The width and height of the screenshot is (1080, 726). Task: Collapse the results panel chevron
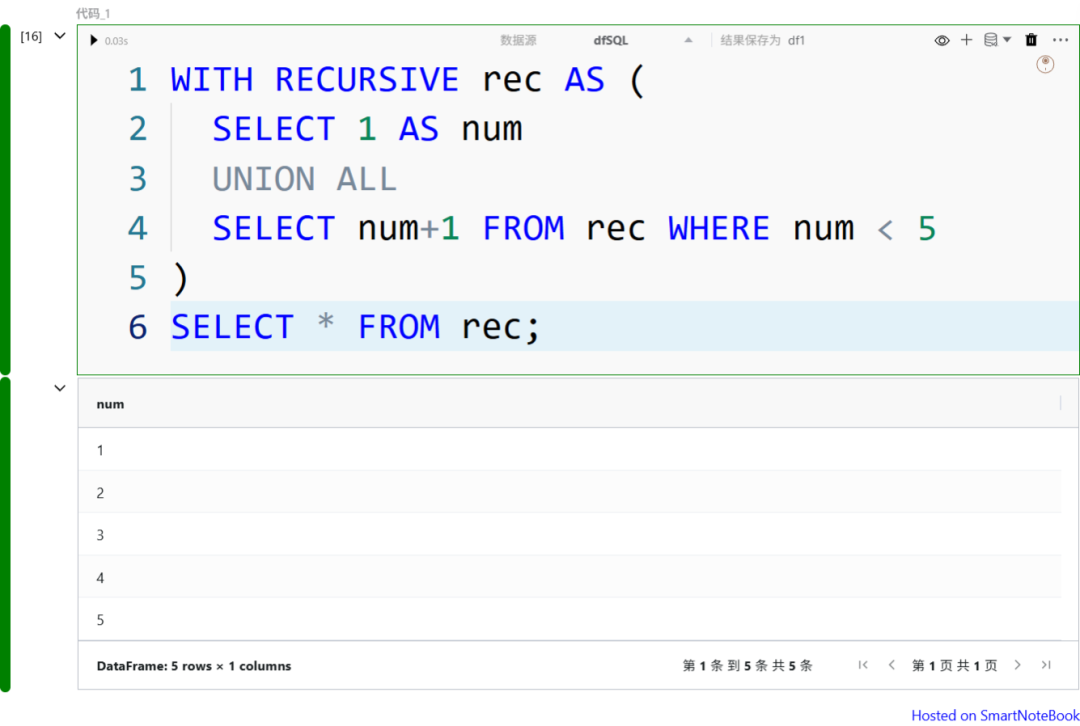coord(59,388)
